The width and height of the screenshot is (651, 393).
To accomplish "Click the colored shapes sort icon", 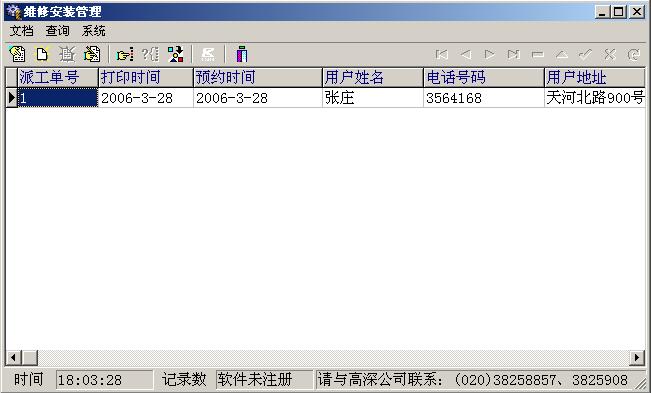I will click(x=176, y=54).
